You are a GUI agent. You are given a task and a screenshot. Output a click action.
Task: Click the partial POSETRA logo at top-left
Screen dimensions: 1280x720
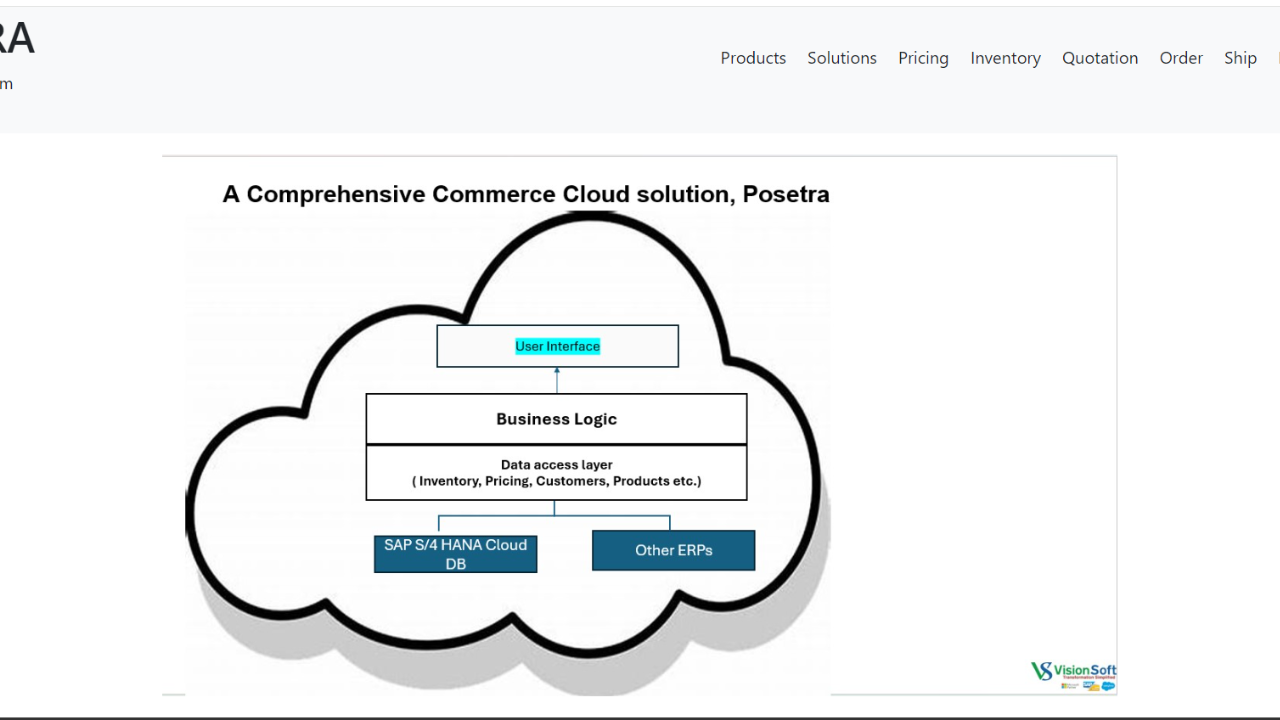(x=17, y=40)
